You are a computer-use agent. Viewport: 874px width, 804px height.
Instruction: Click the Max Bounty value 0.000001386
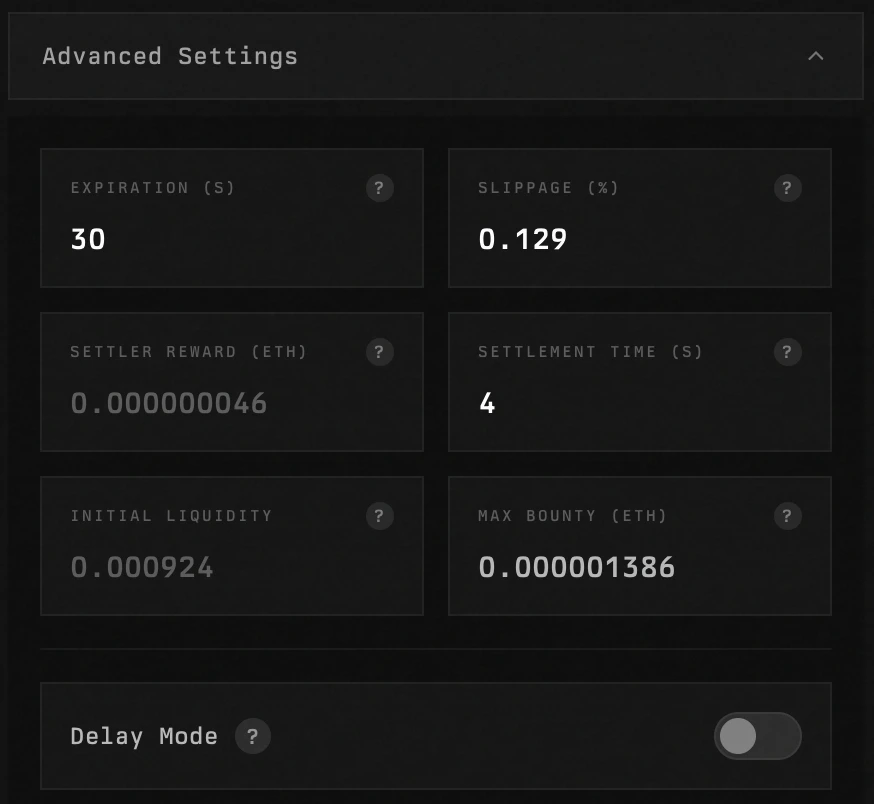click(x=577, y=567)
